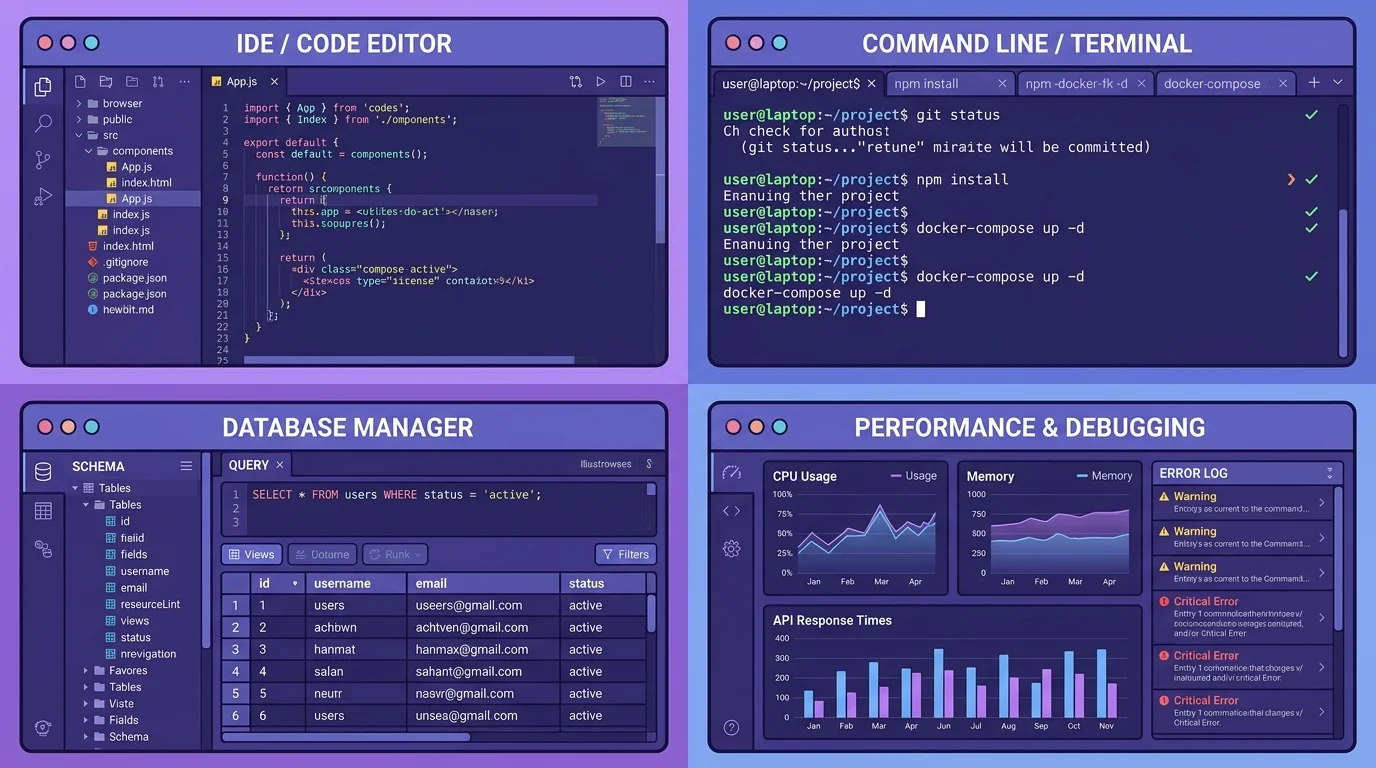Click the gauge icon in the Performance sidebar

pyautogui.click(x=731, y=472)
